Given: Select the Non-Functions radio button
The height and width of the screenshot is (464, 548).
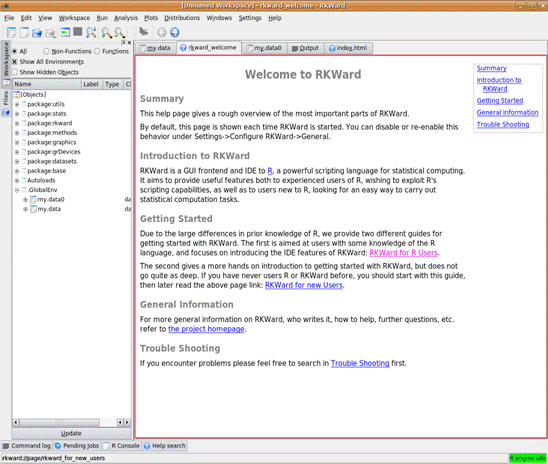Looking at the screenshot, I should point(46,51).
